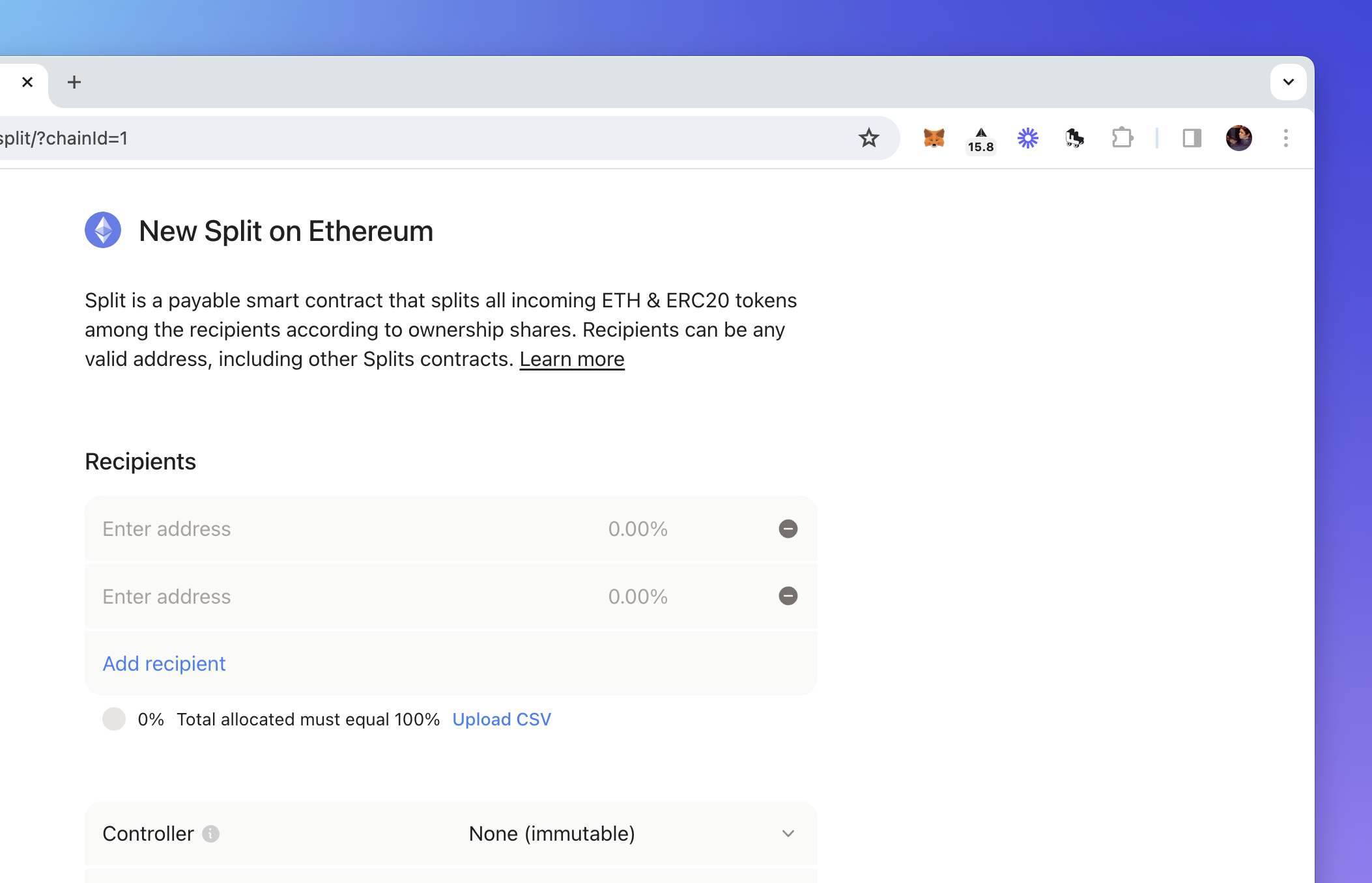Open the Extensions puzzle piece menu
The width and height of the screenshot is (1372, 883).
[1122, 138]
